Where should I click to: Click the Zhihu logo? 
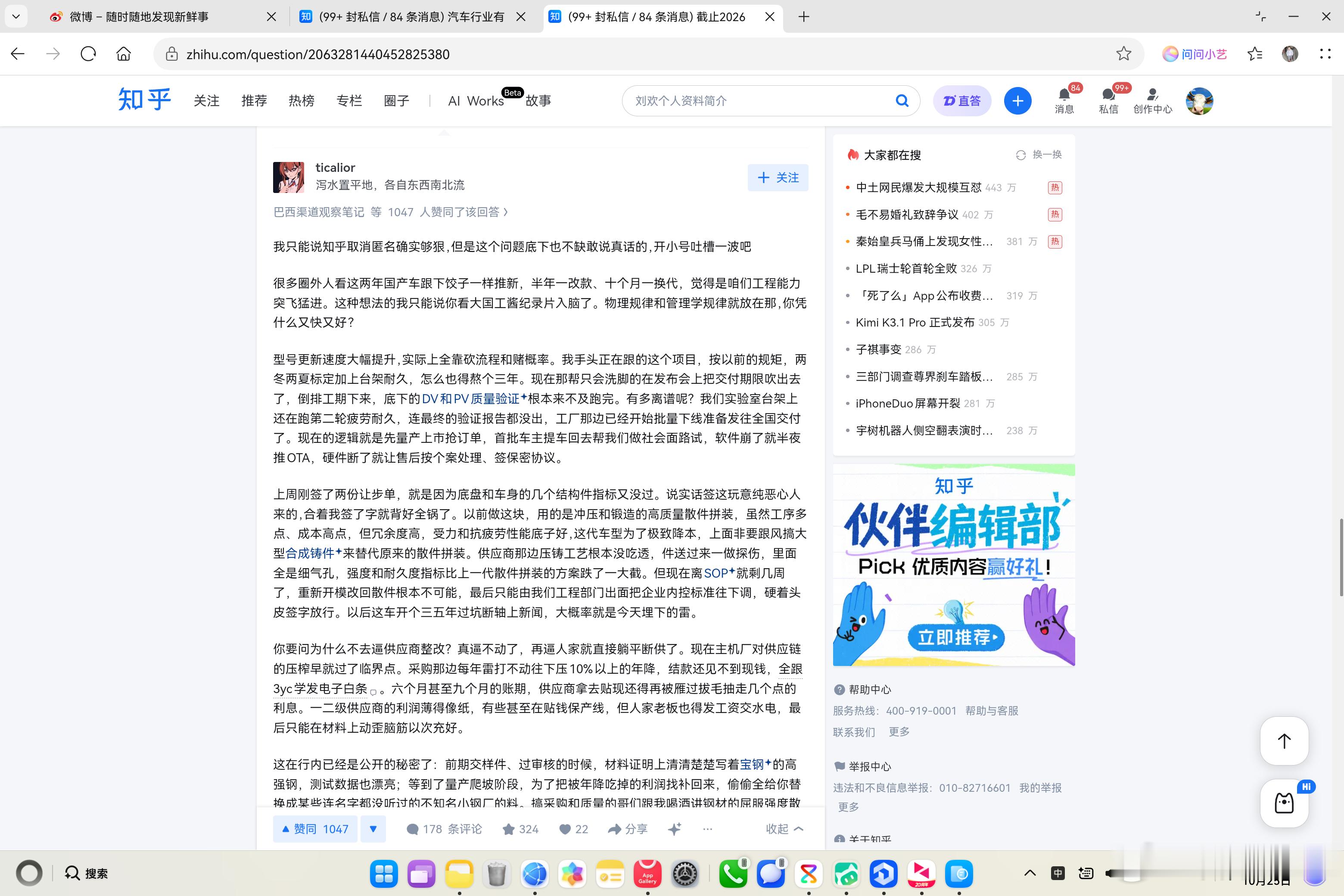coord(145,100)
